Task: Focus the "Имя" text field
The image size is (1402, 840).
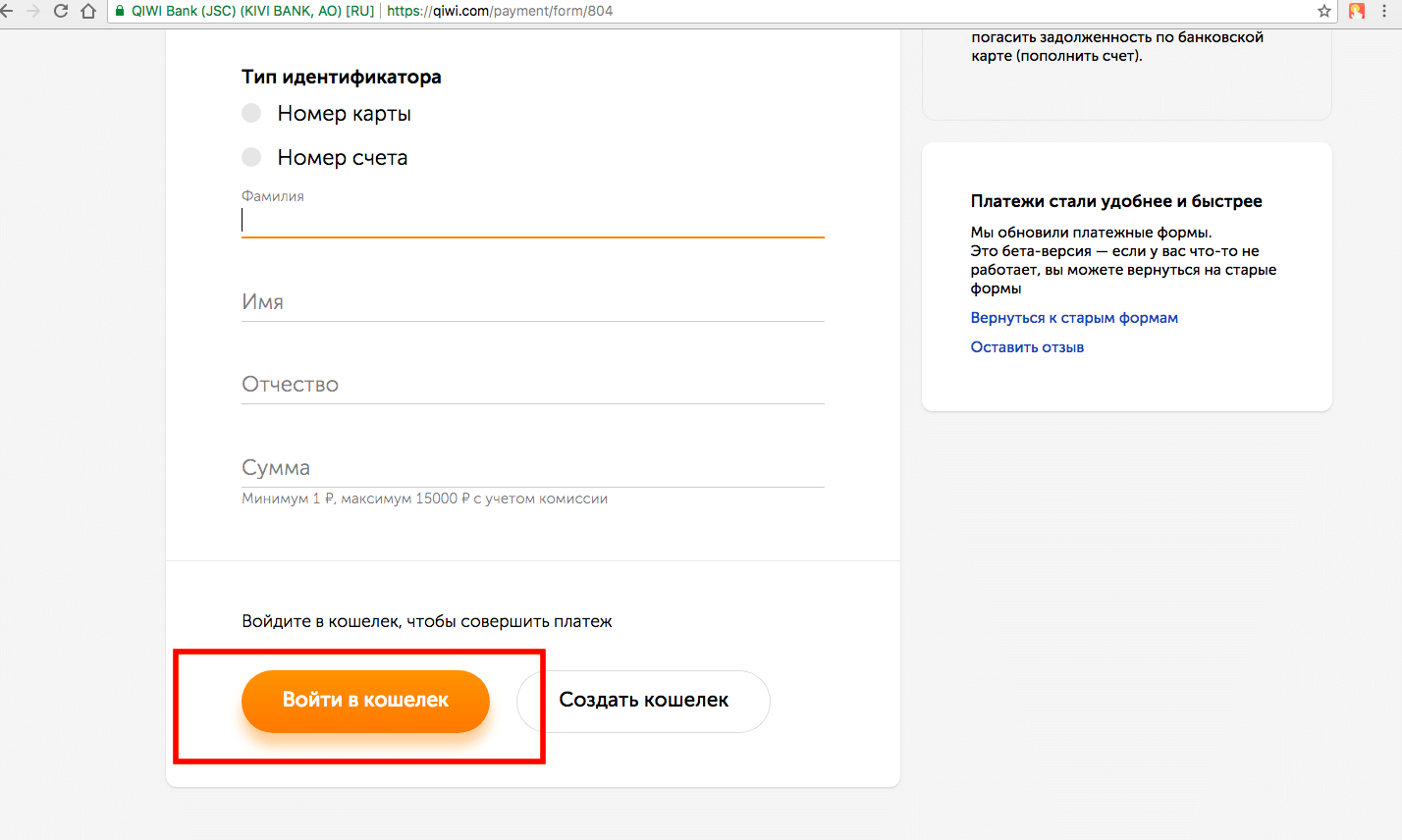Action: pos(532,303)
